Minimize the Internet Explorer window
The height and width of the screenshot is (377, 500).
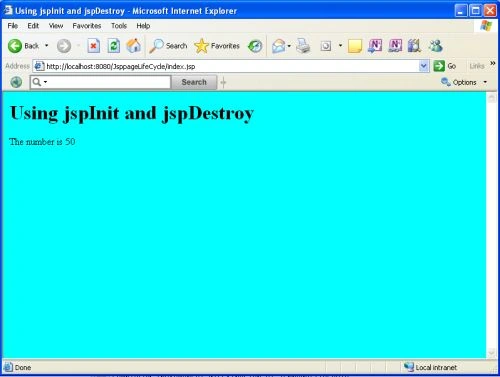[x=461, y=11]
